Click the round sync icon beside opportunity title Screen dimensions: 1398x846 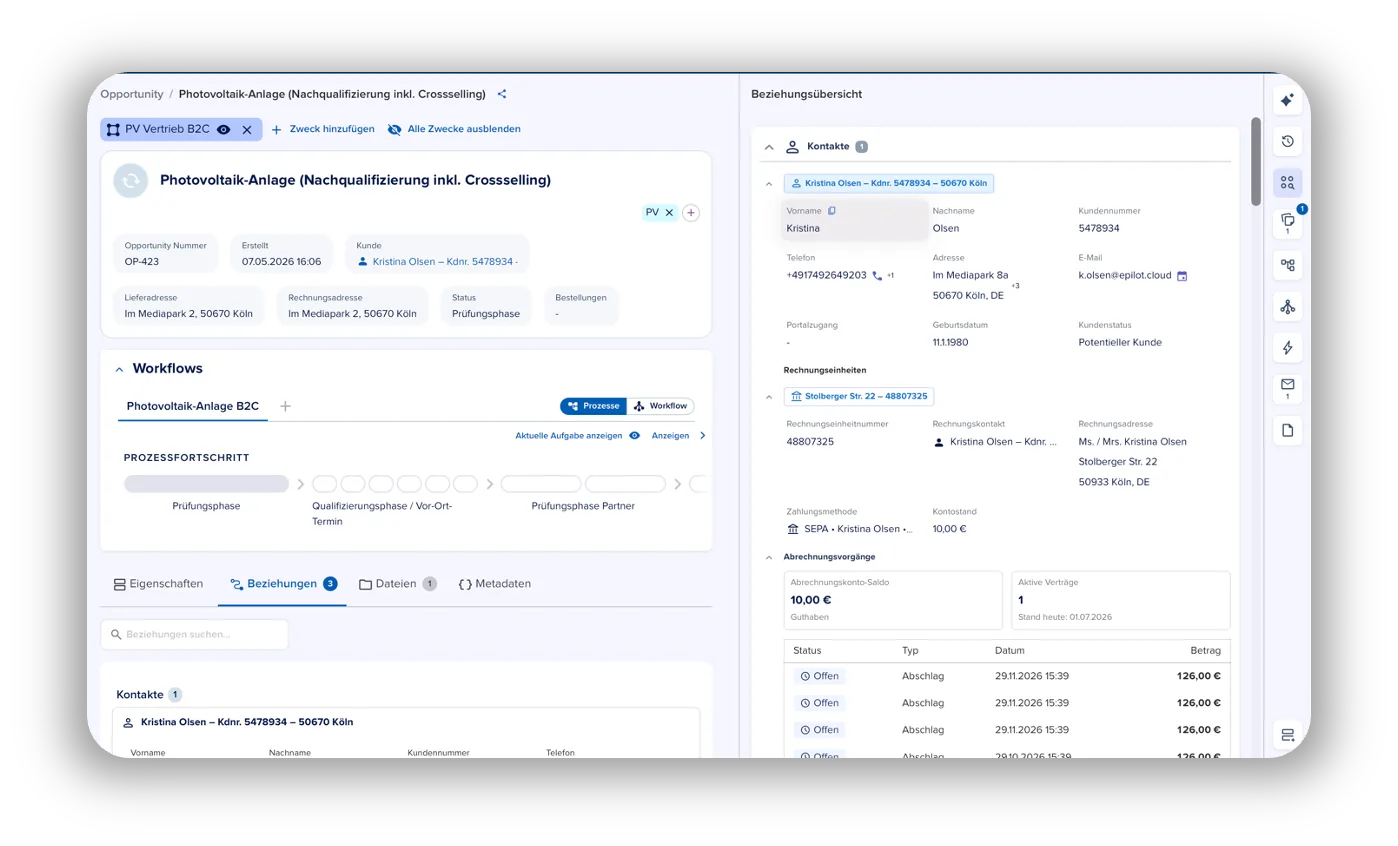tap(130, 181)
